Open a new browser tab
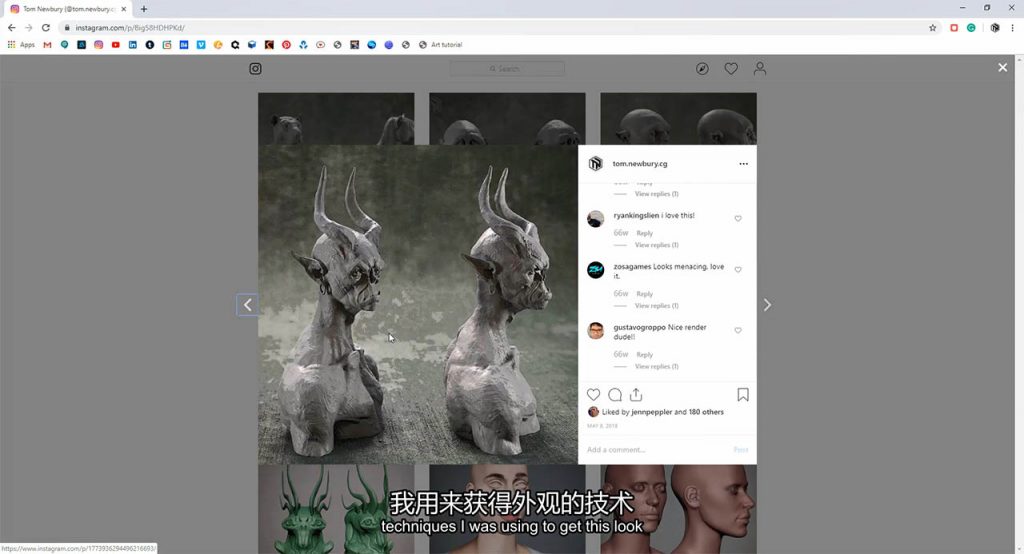 coord(144,9)
